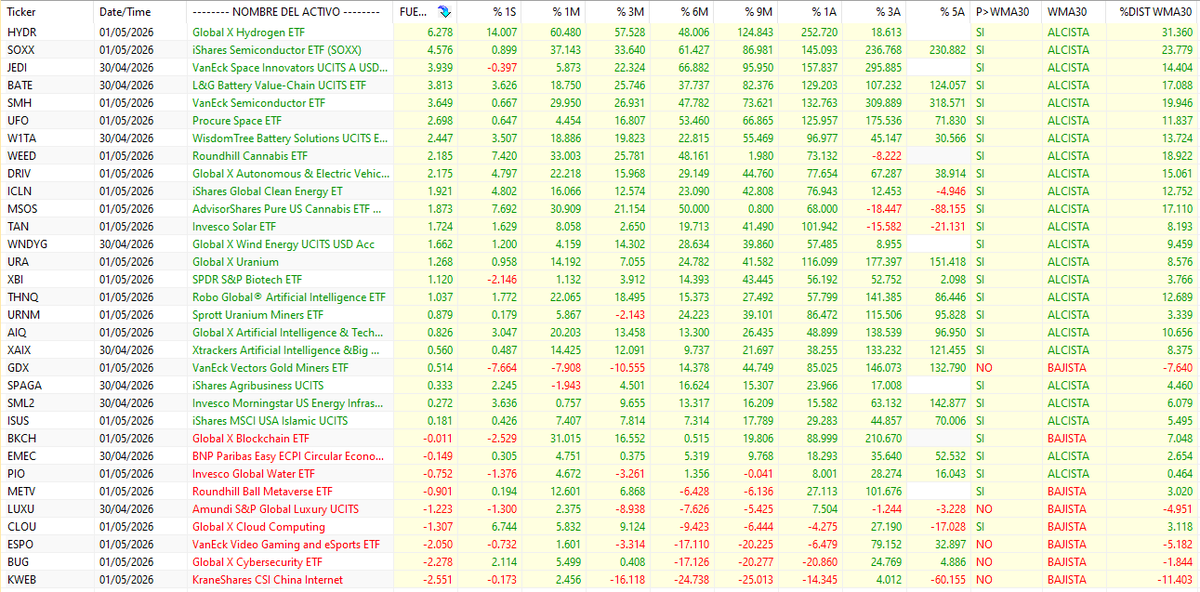Sort by the Date/Time column header
Screen dimensions: 1200x592
point(123,13)
